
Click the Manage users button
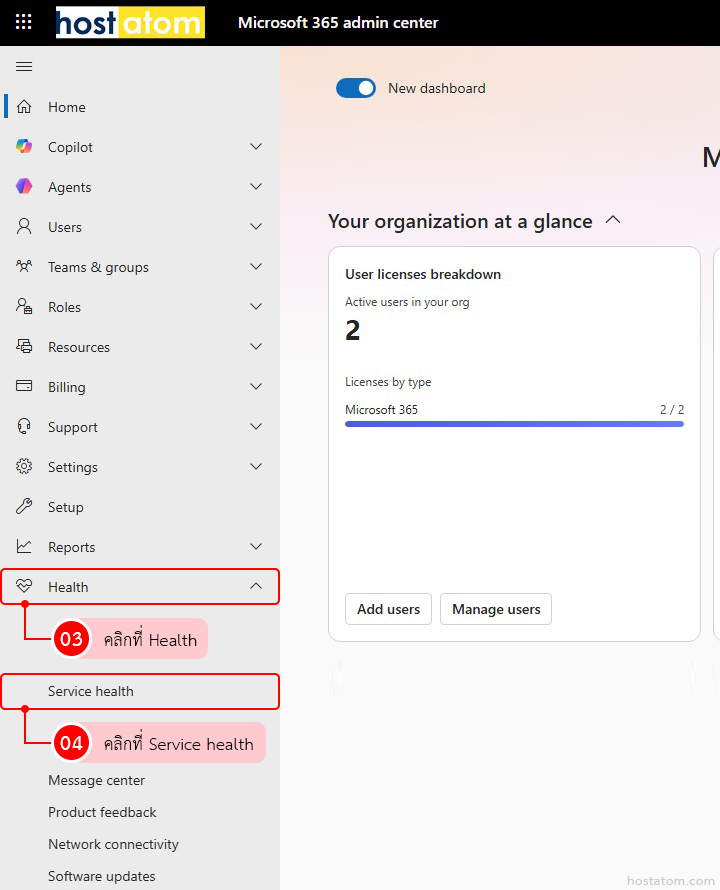point(496,609)
